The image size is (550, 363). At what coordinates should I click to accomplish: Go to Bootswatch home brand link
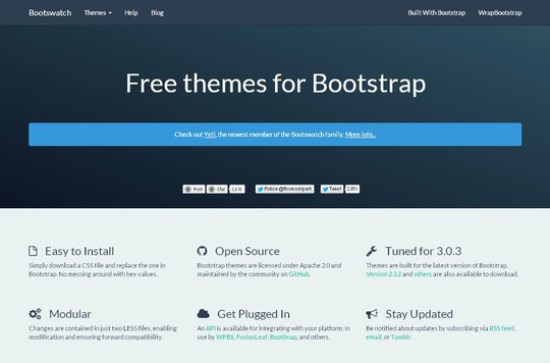pos(50,13)
